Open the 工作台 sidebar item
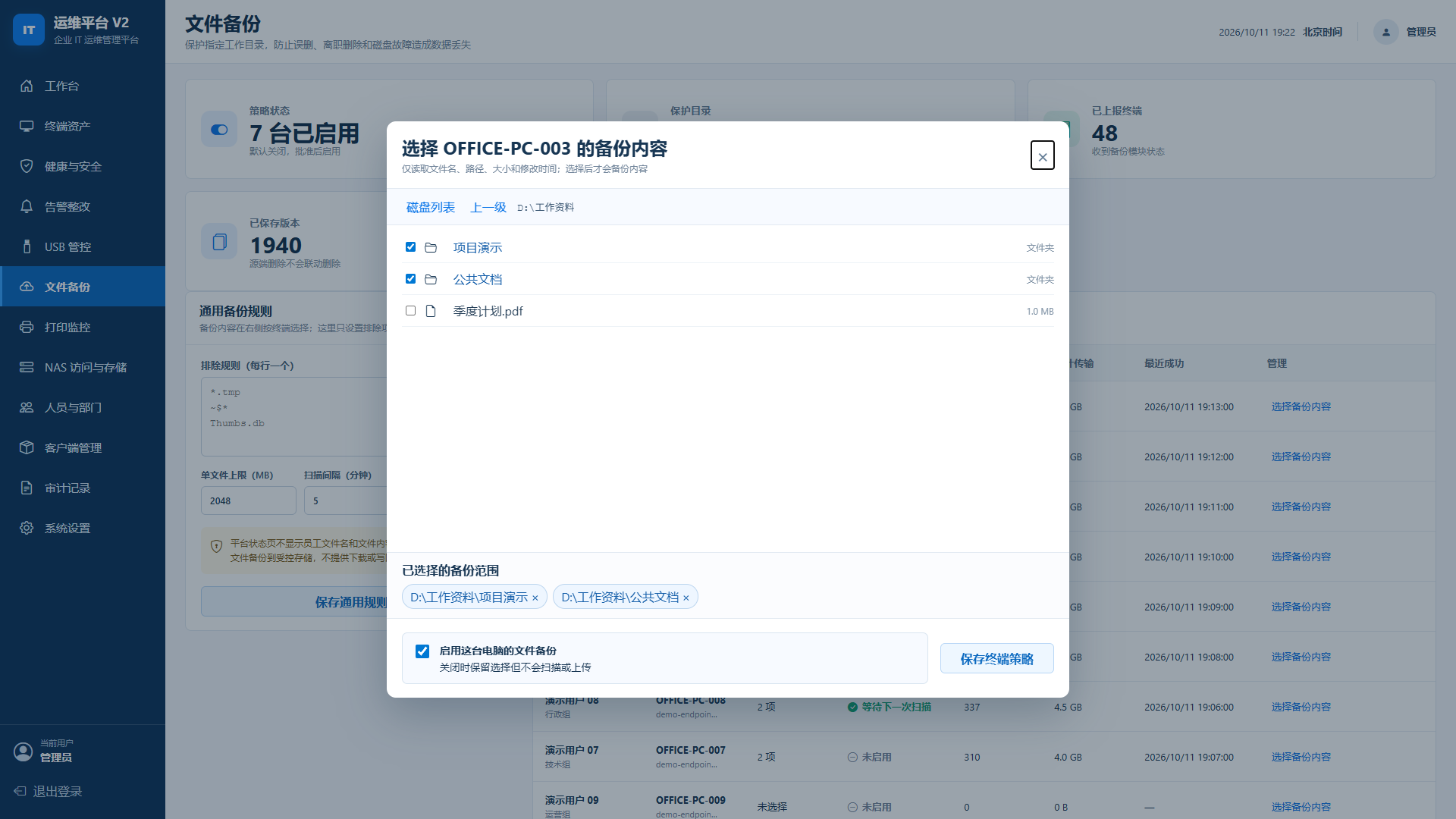This screenshot has height=819, width=1456. click(83, 86)
